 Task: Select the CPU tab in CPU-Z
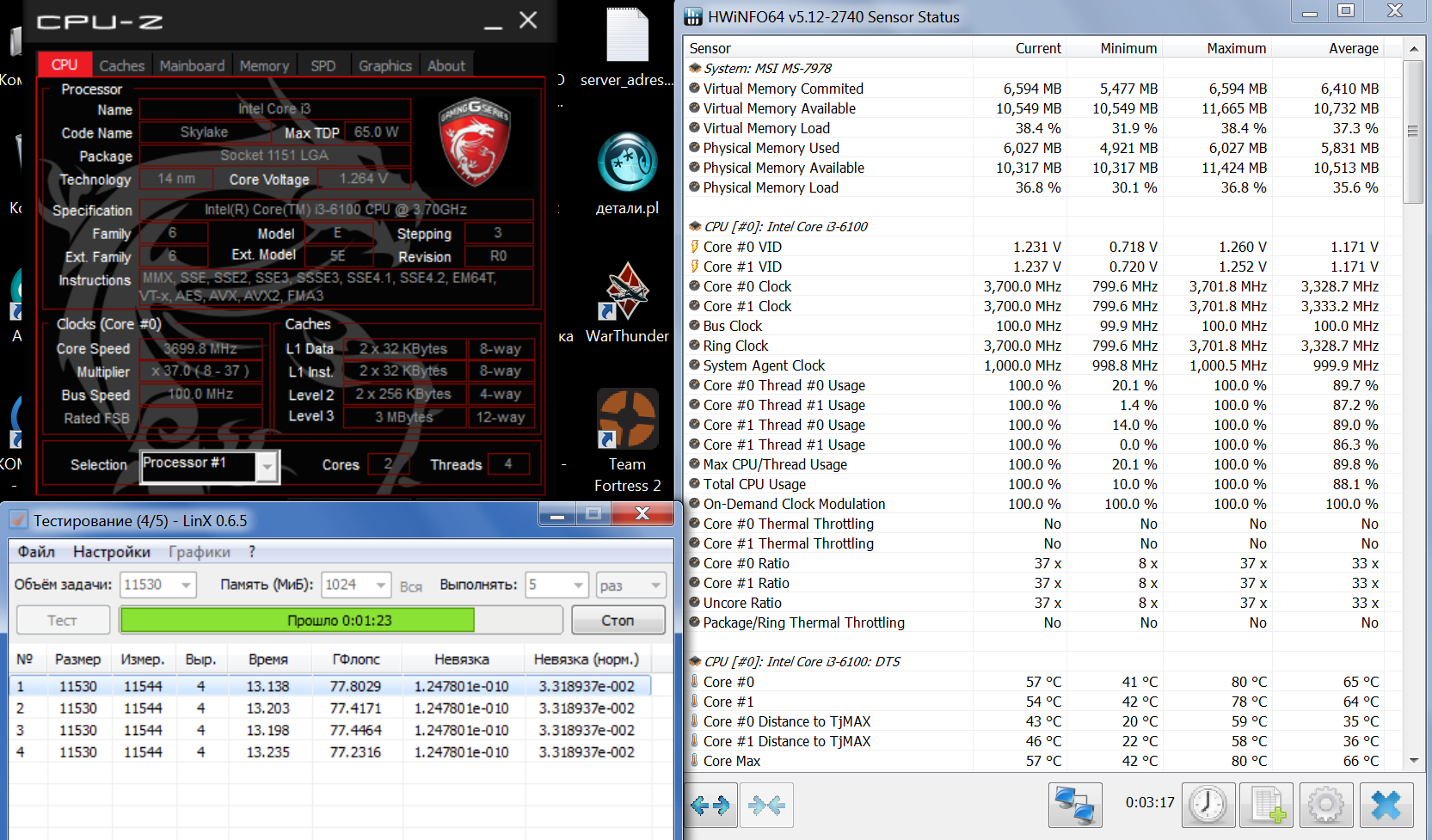(x=65, y=64)
